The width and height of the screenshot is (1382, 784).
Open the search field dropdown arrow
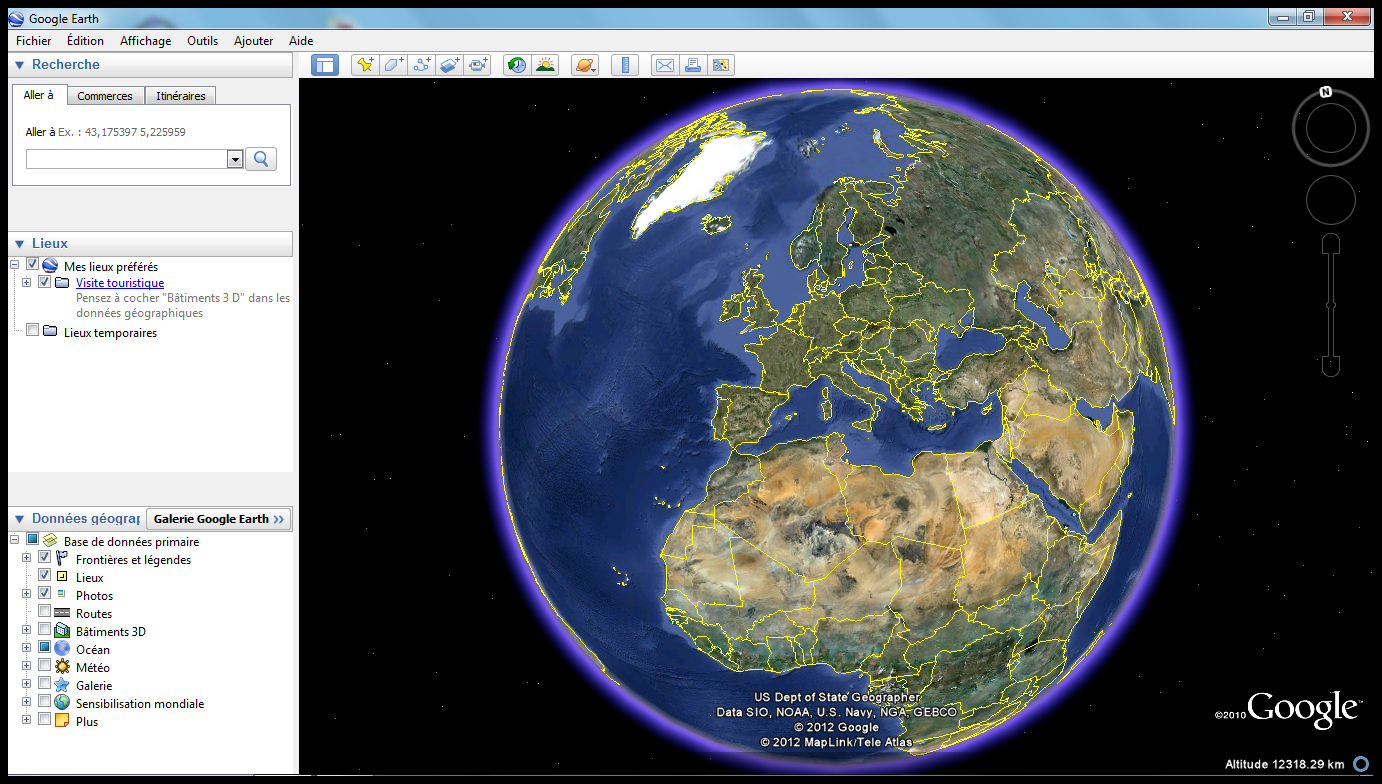click(235, 159)
